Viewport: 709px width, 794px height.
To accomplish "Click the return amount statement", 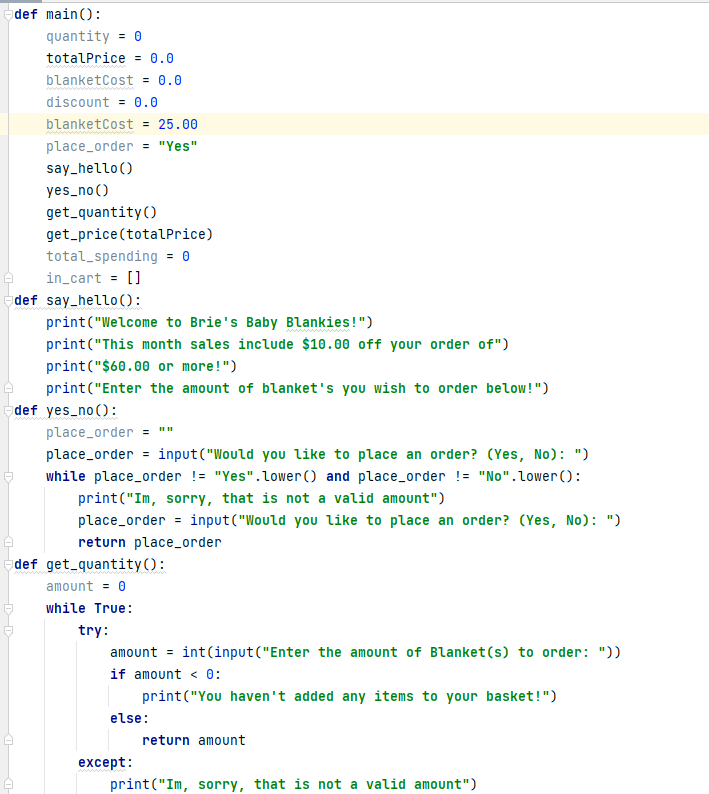I will pyautogui.click(x=194, y=740).
